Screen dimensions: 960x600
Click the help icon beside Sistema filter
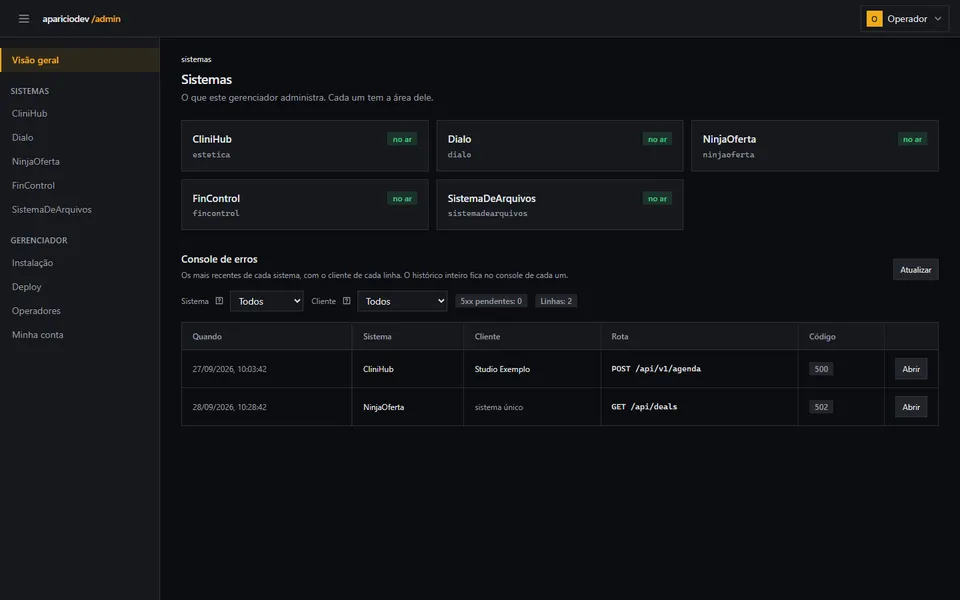tap(219, 301)
